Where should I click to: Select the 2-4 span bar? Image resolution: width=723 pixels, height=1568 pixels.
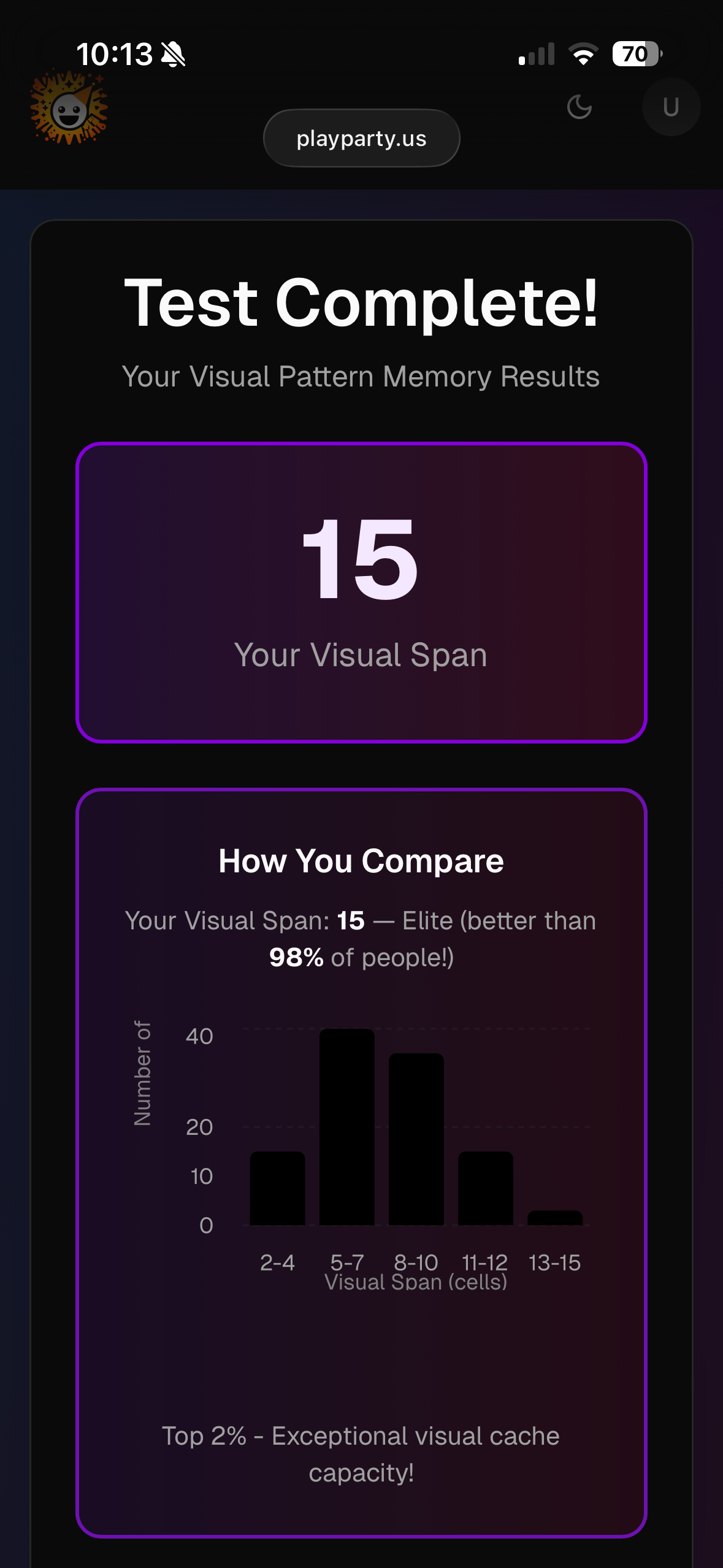pos(277,1189)
